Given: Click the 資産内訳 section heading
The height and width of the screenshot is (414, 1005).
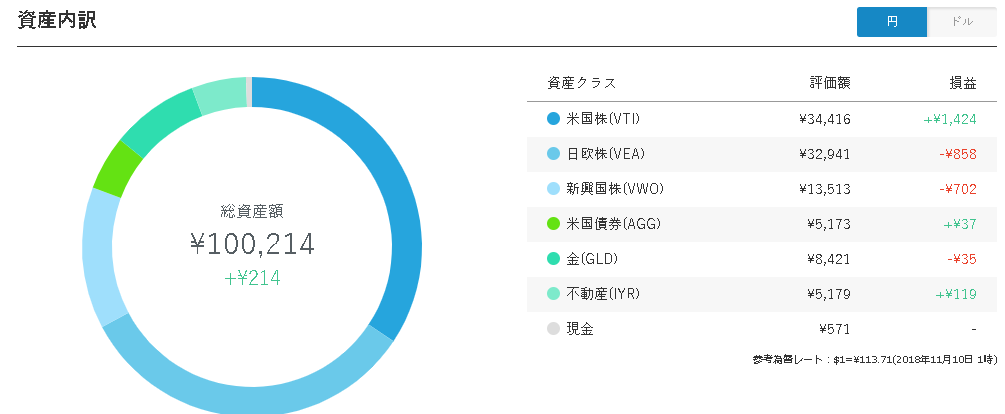Looking at the screenshot, I should click(56, 21).
